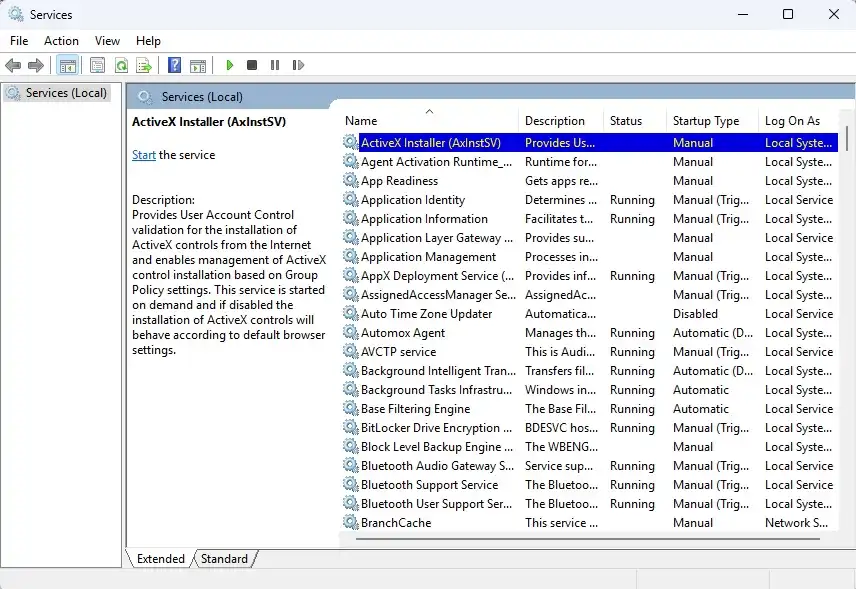Click the Export List toolbar icon
The image size is (856, 589).
[x=144, y=65]
